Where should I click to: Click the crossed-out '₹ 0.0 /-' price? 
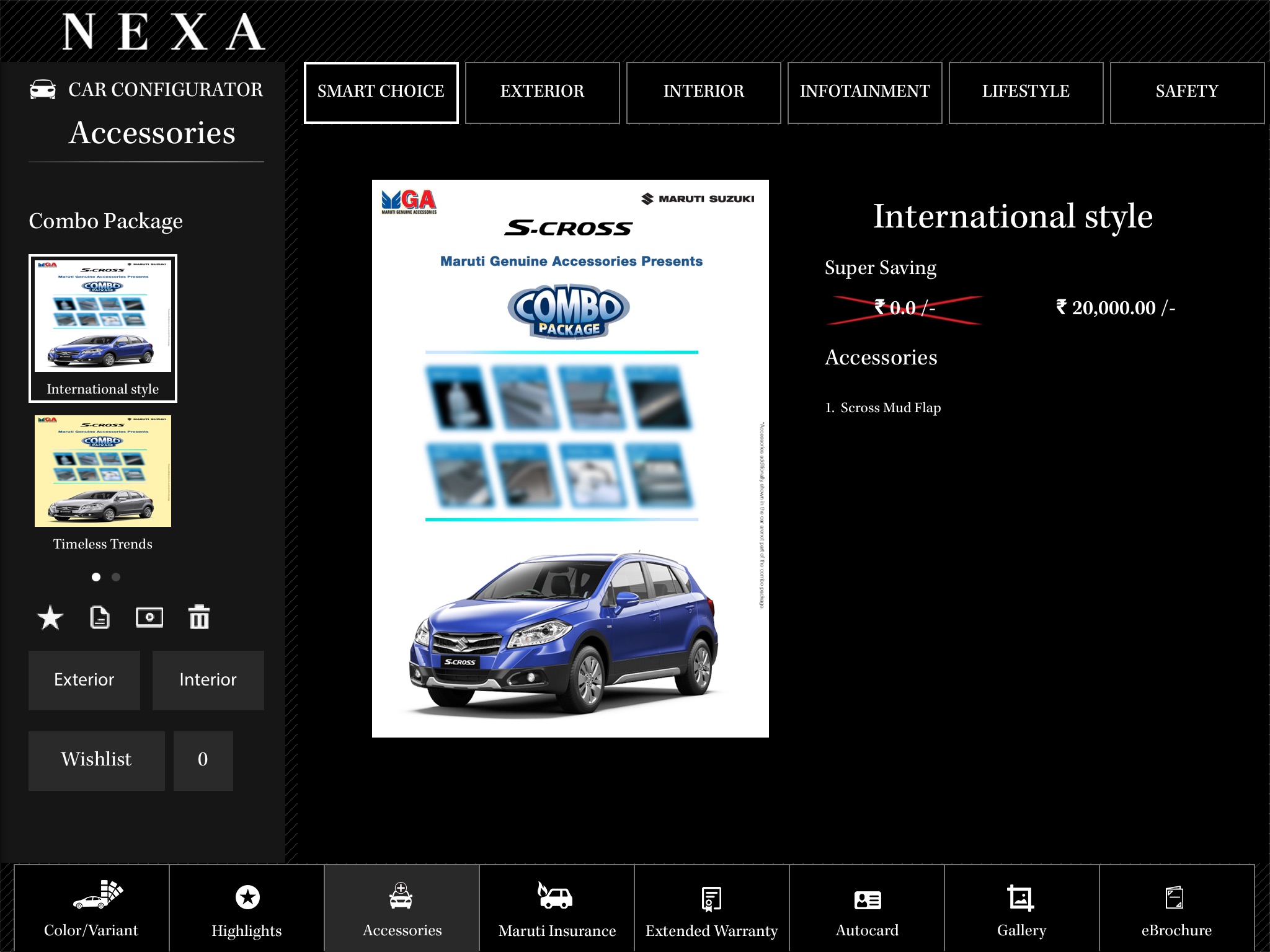pos(905,309)
